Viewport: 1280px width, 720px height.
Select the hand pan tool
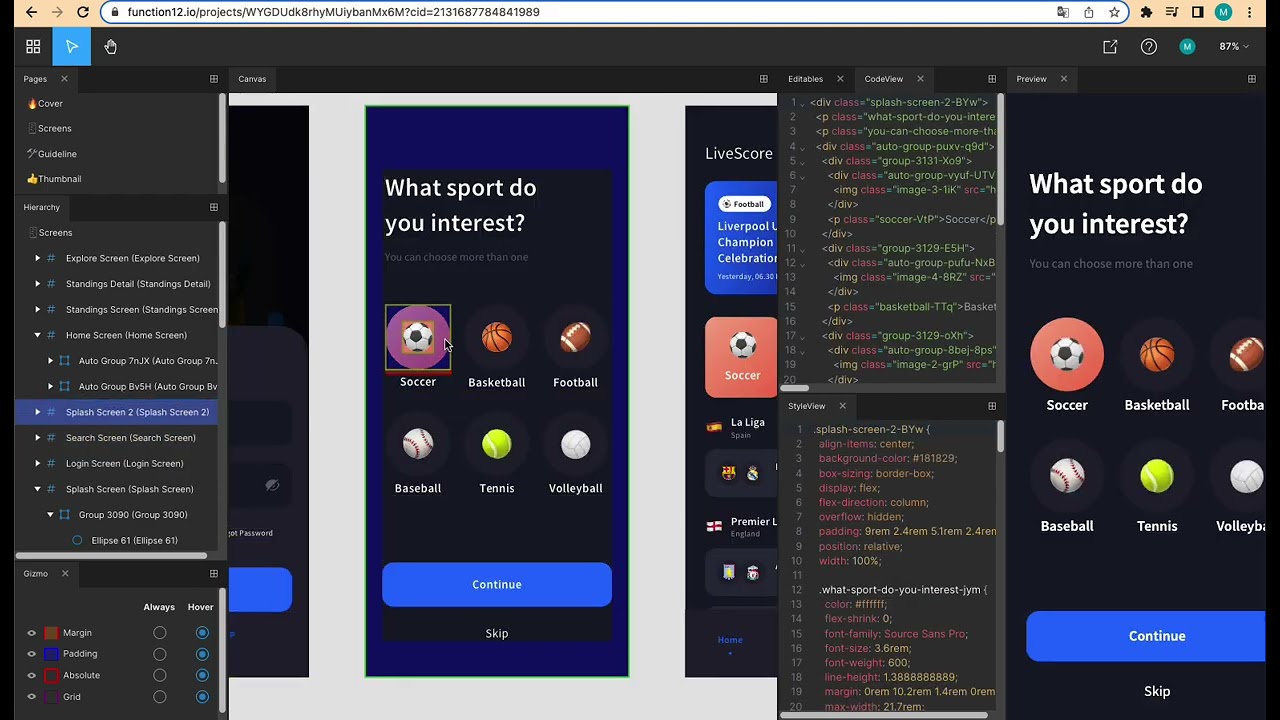coord(110,47)
